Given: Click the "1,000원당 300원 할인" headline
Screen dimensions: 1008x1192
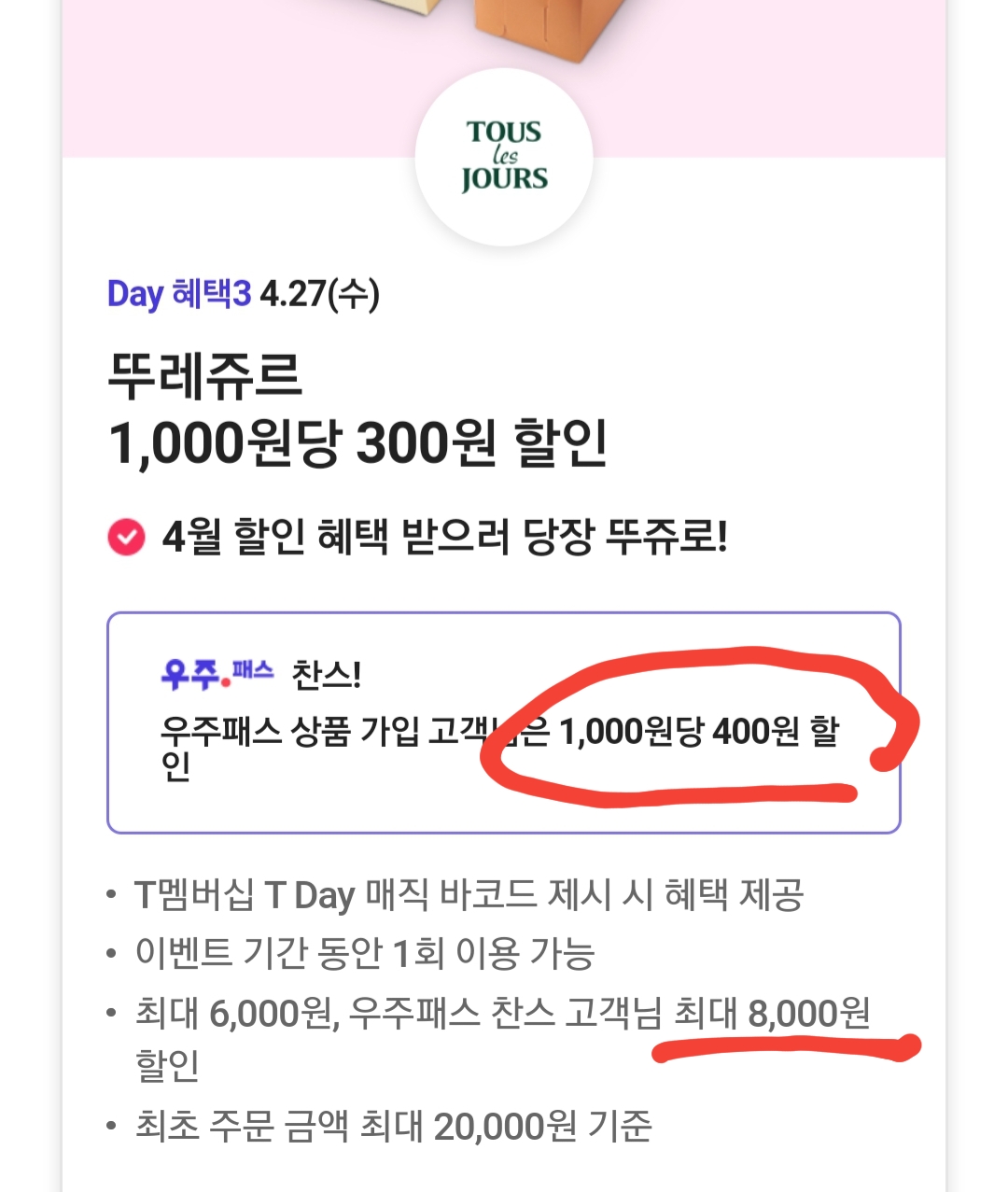Looking at the screenshot, I should pos(358,442).
